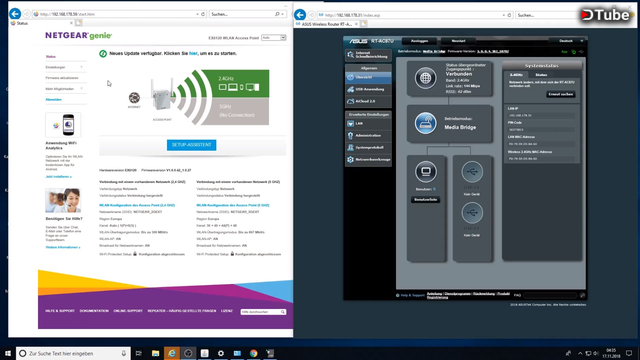This screenshot has width=640, height=360.
Task: Click Abmelden in the Netgear sidebar
Action: click(x=53, y=100)
